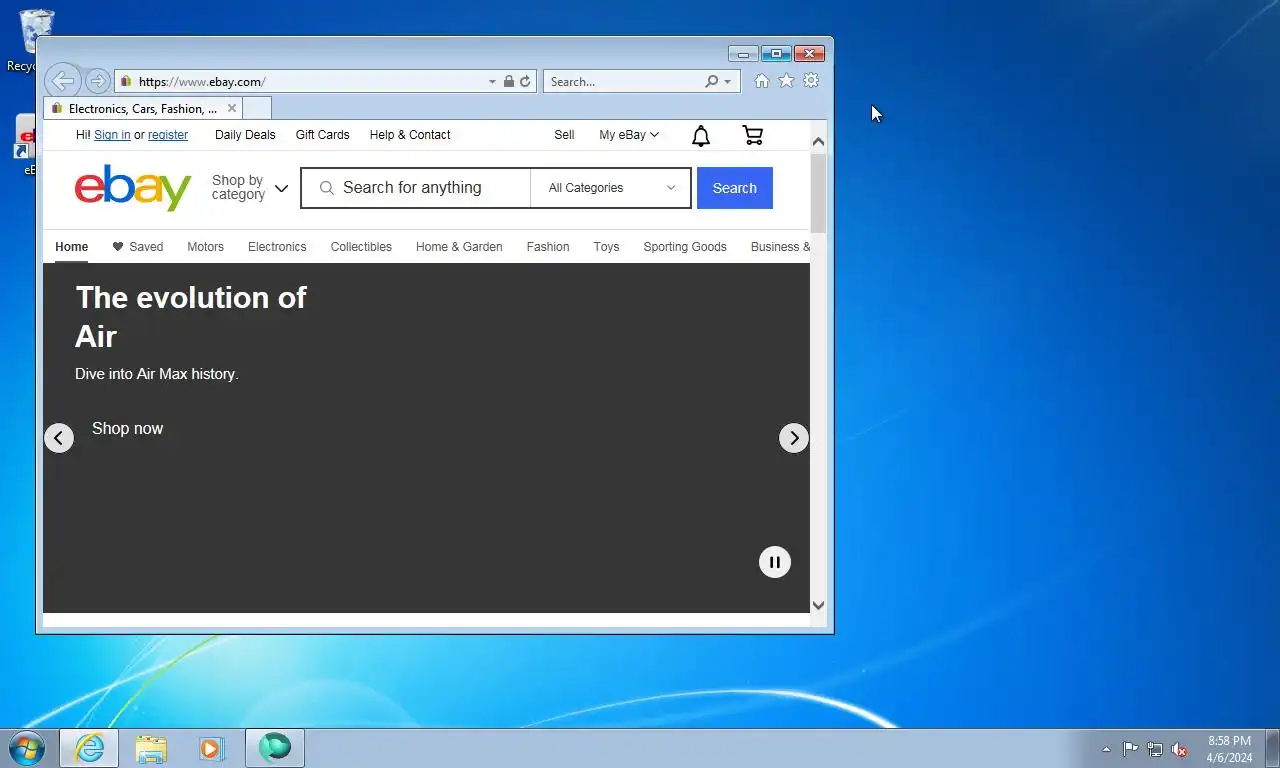
Task: Open the Saved navigation item
Action: click(x=138, y=247)
